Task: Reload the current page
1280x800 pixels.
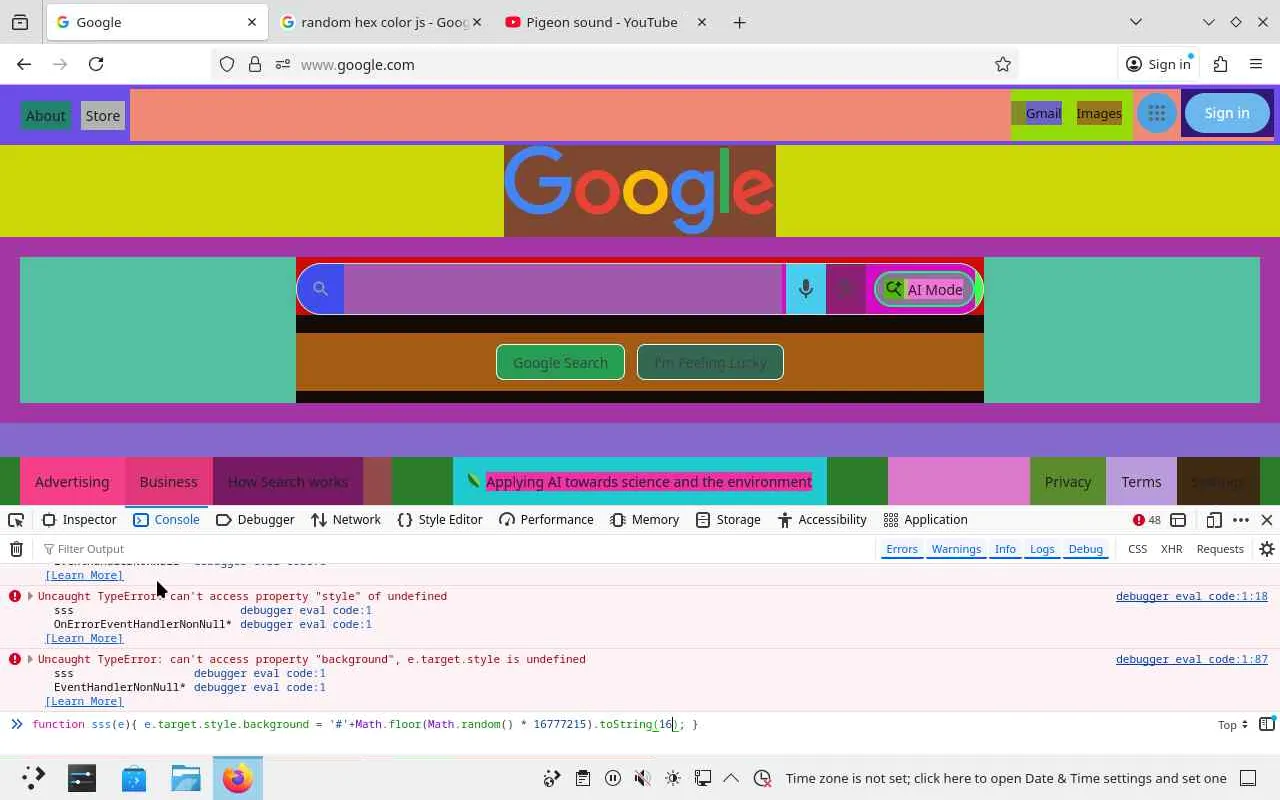Action: (x=96, y=64)
